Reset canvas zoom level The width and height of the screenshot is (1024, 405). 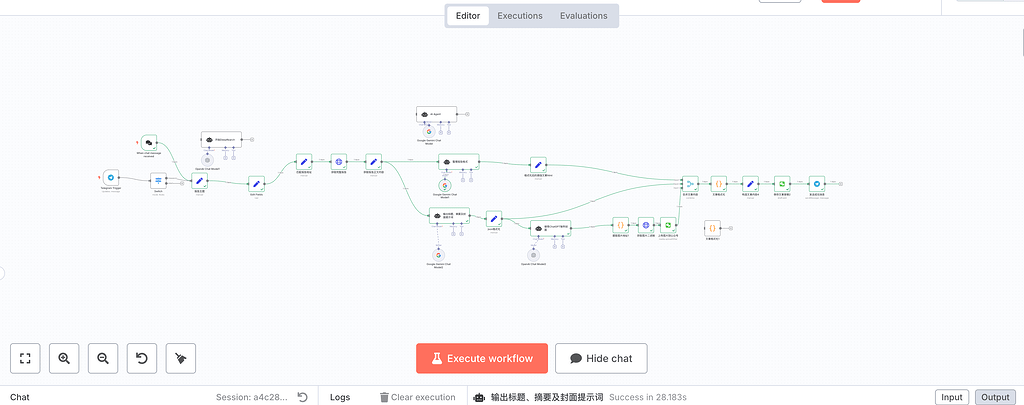coord(142,357)
